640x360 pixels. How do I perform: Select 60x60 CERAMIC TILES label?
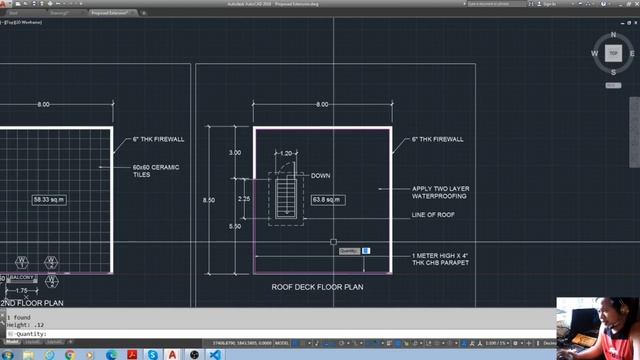point(156,171)
